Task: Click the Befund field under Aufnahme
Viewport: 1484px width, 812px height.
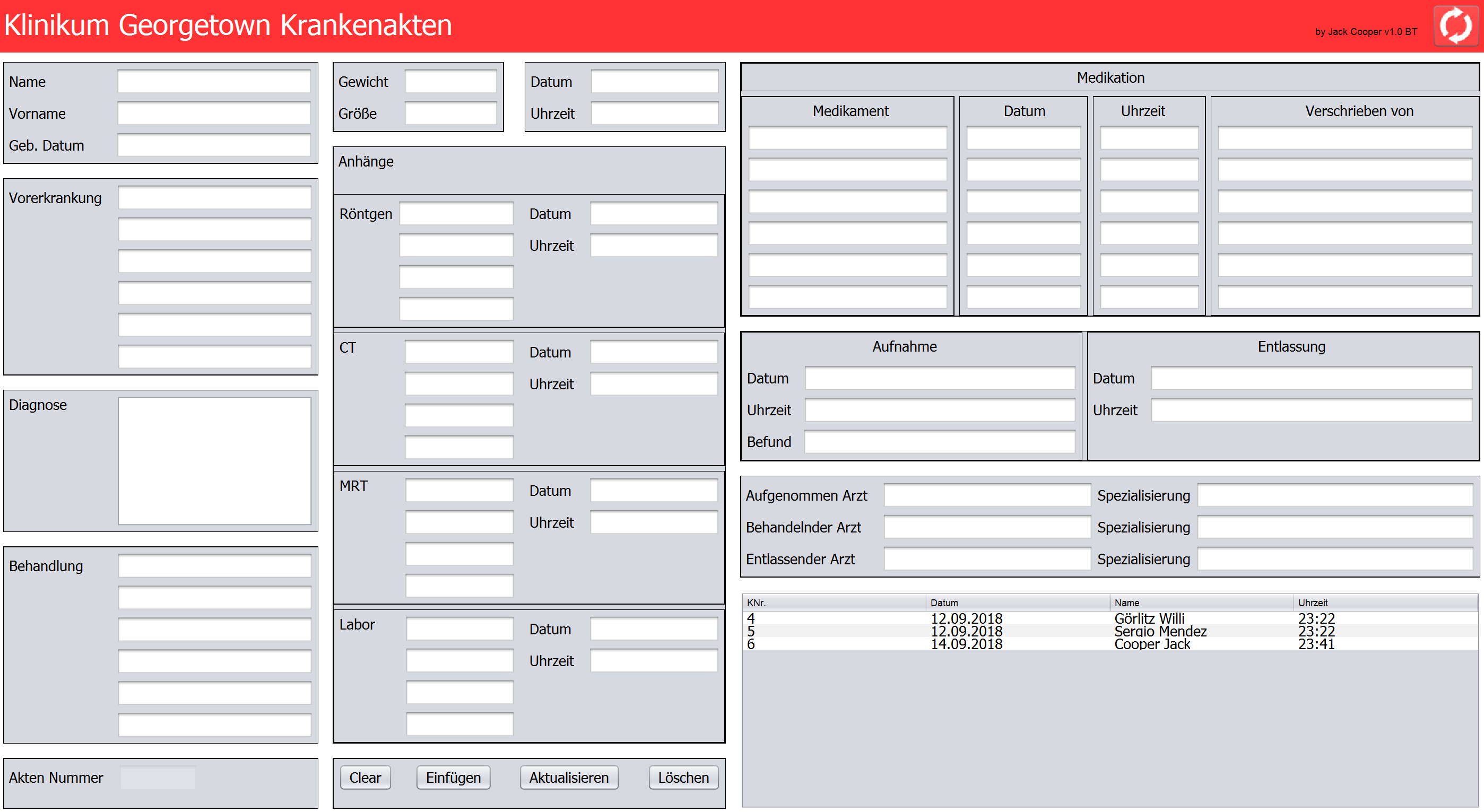Action: coord(939,442)
